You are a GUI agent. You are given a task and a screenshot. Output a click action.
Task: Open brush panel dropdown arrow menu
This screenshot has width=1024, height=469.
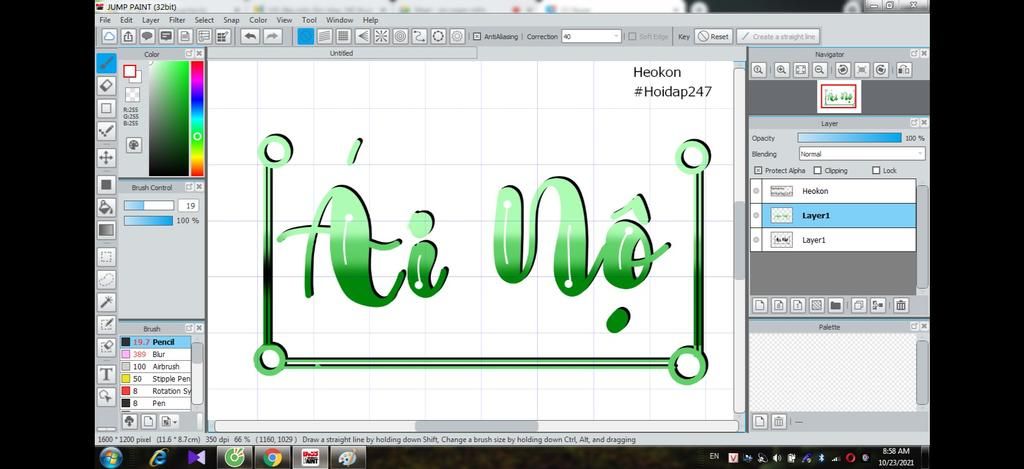coord(168,421)
